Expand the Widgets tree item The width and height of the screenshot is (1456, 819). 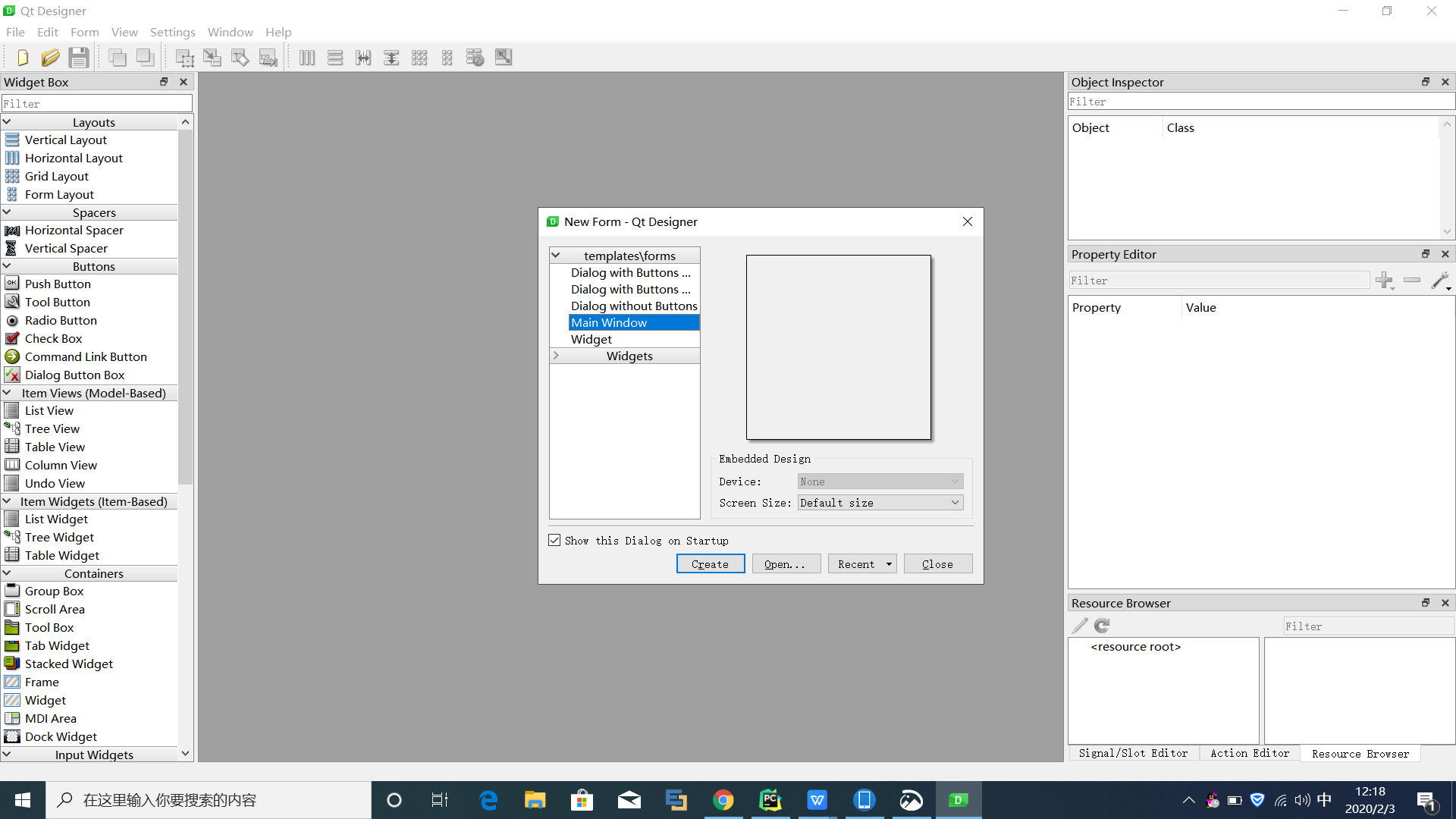point(556,356)
